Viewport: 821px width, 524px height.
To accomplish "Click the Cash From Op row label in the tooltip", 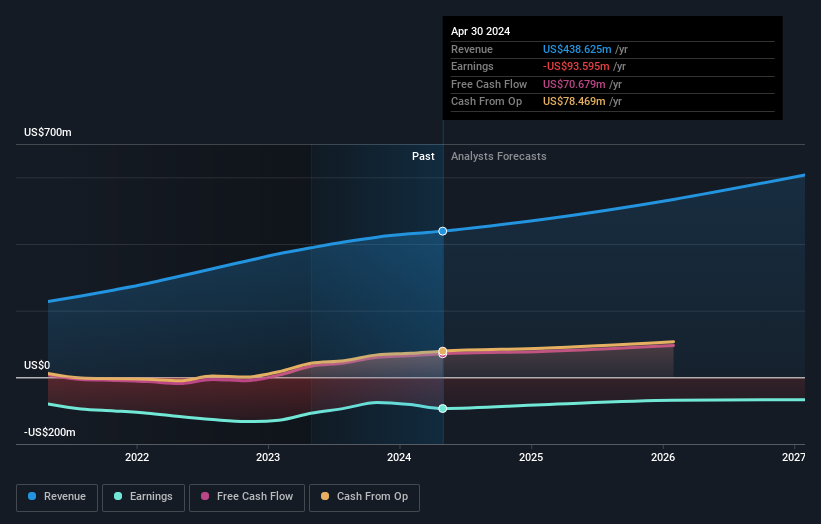I will tap(486, 102).
